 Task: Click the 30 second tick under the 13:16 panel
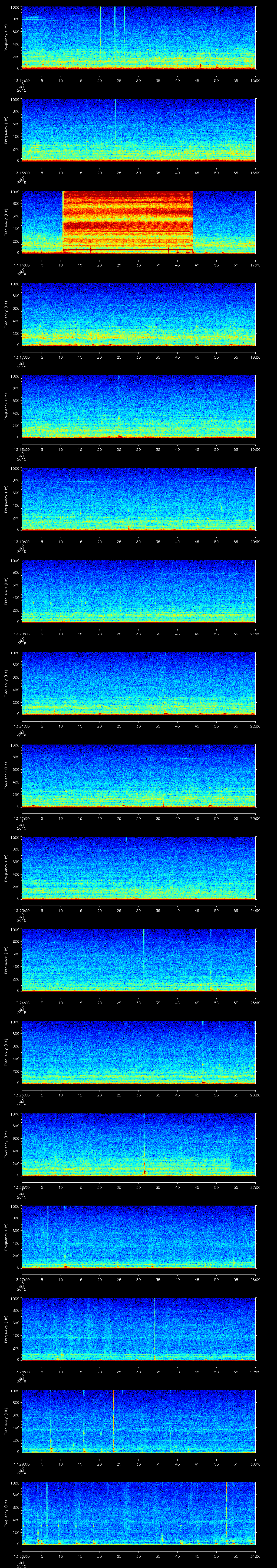coord(138,265)
